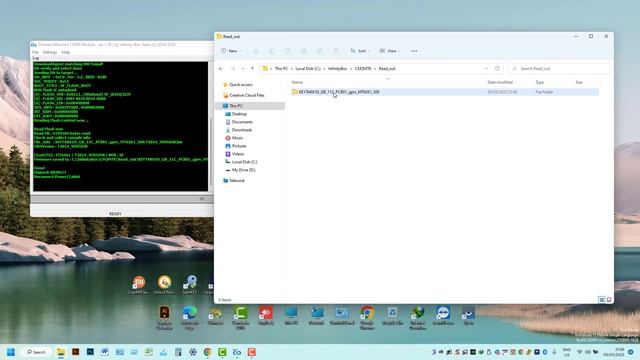Open Photoshop from the taskbar
Screen dimensions: 640x360
click(90, 352)
